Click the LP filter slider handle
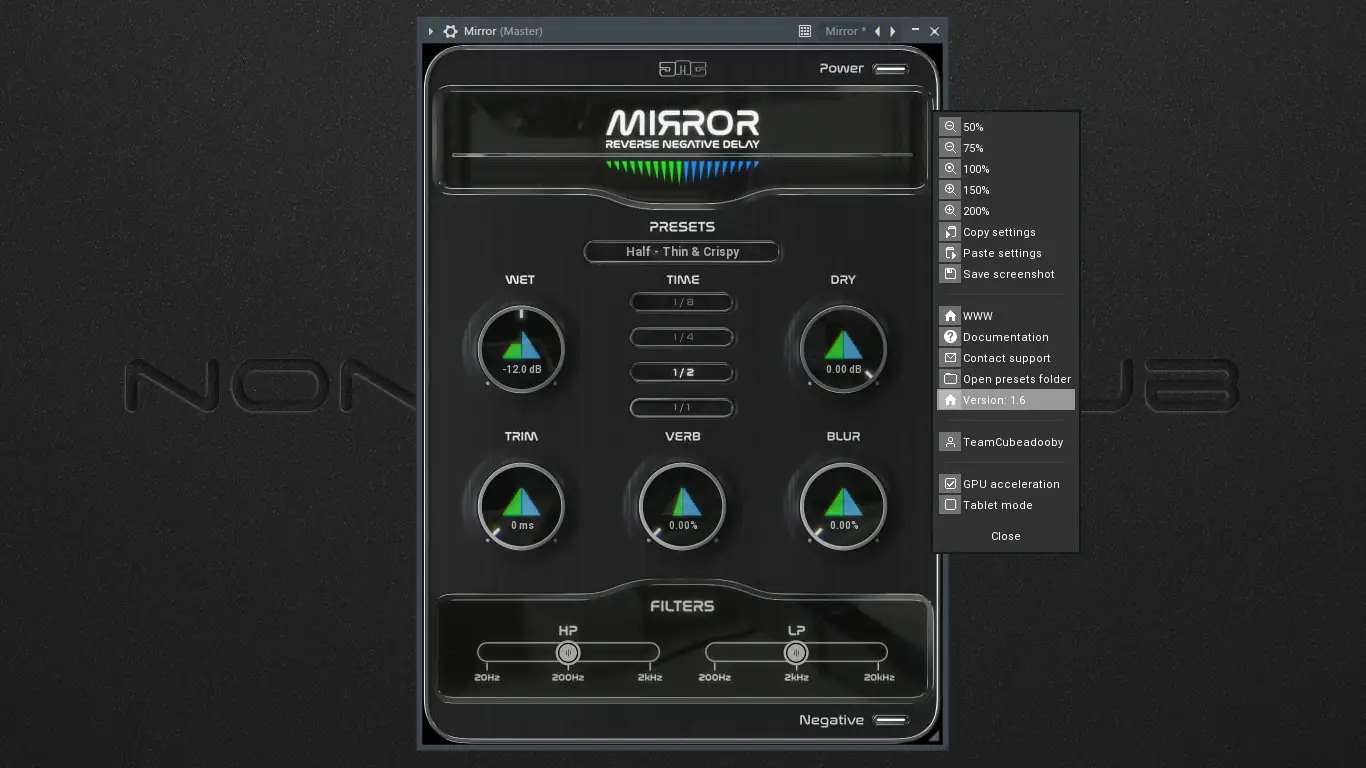 click(796, 653)
